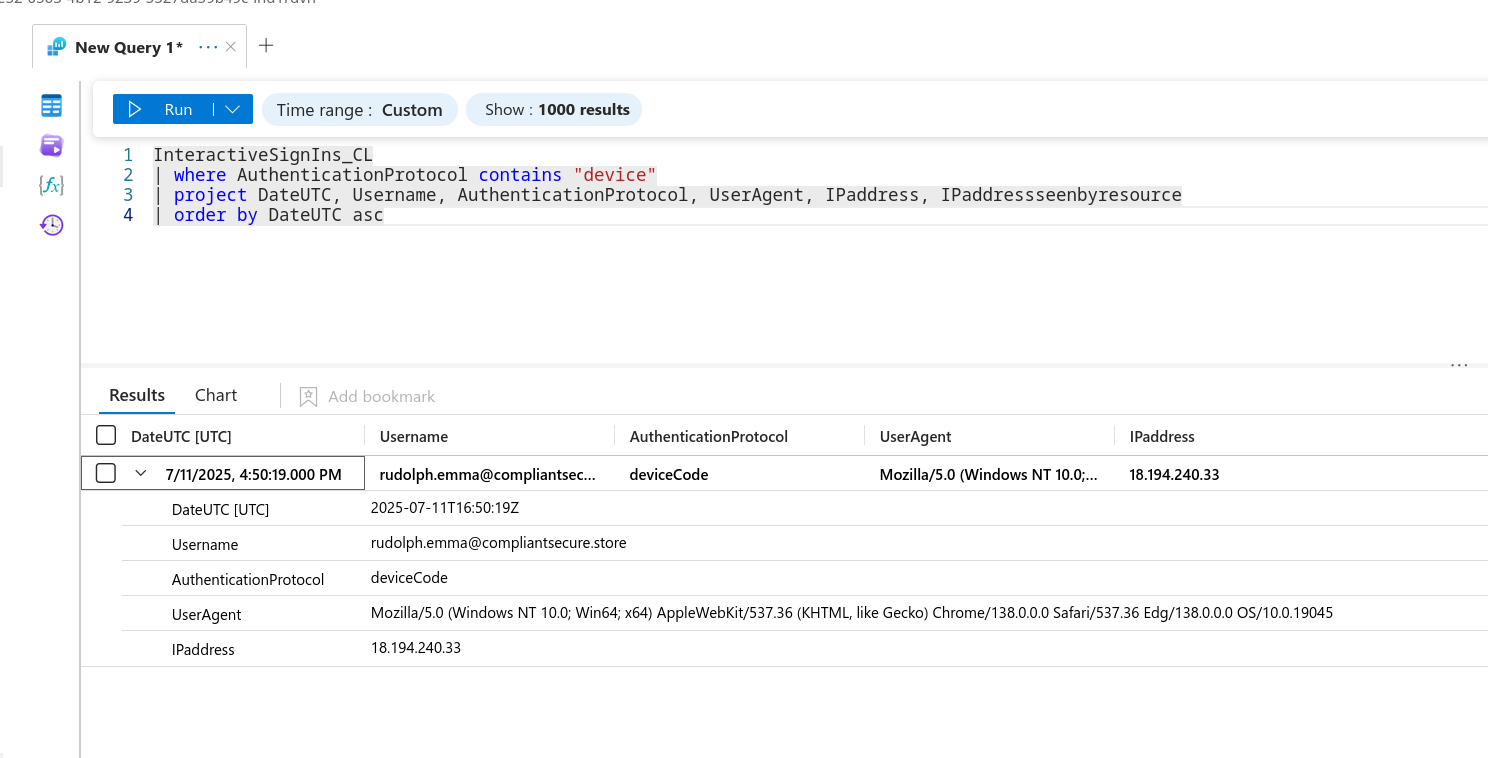Select the Results tab
This screenshot has height=758, width=1488.
pos(137,395)
